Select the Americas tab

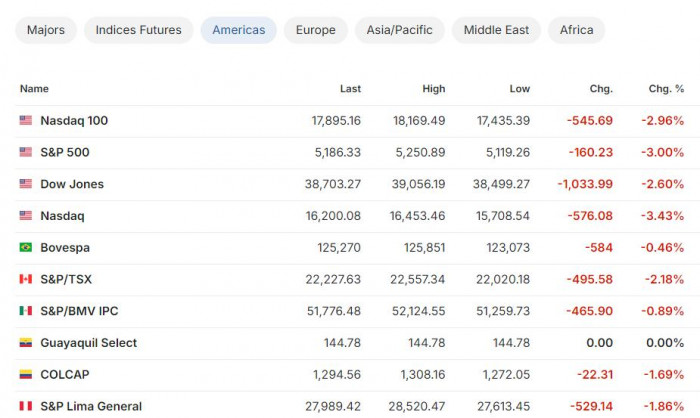[x=238, y=30]
